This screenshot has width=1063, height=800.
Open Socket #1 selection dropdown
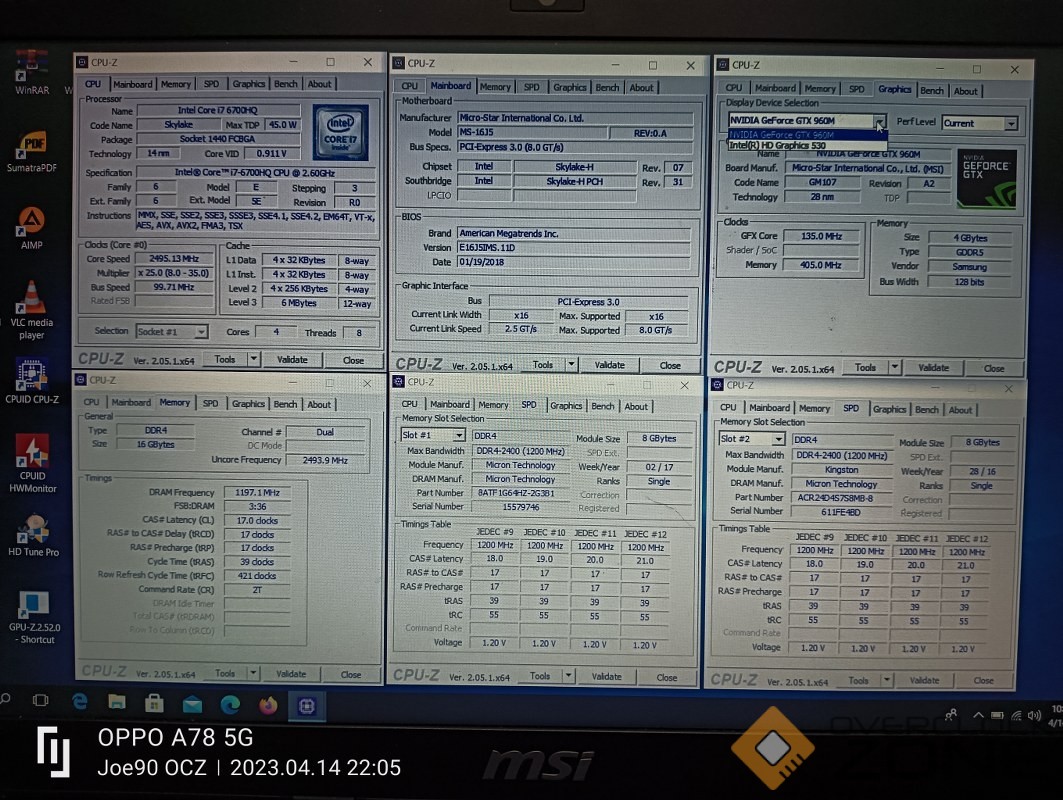click(x=201, y=332)
